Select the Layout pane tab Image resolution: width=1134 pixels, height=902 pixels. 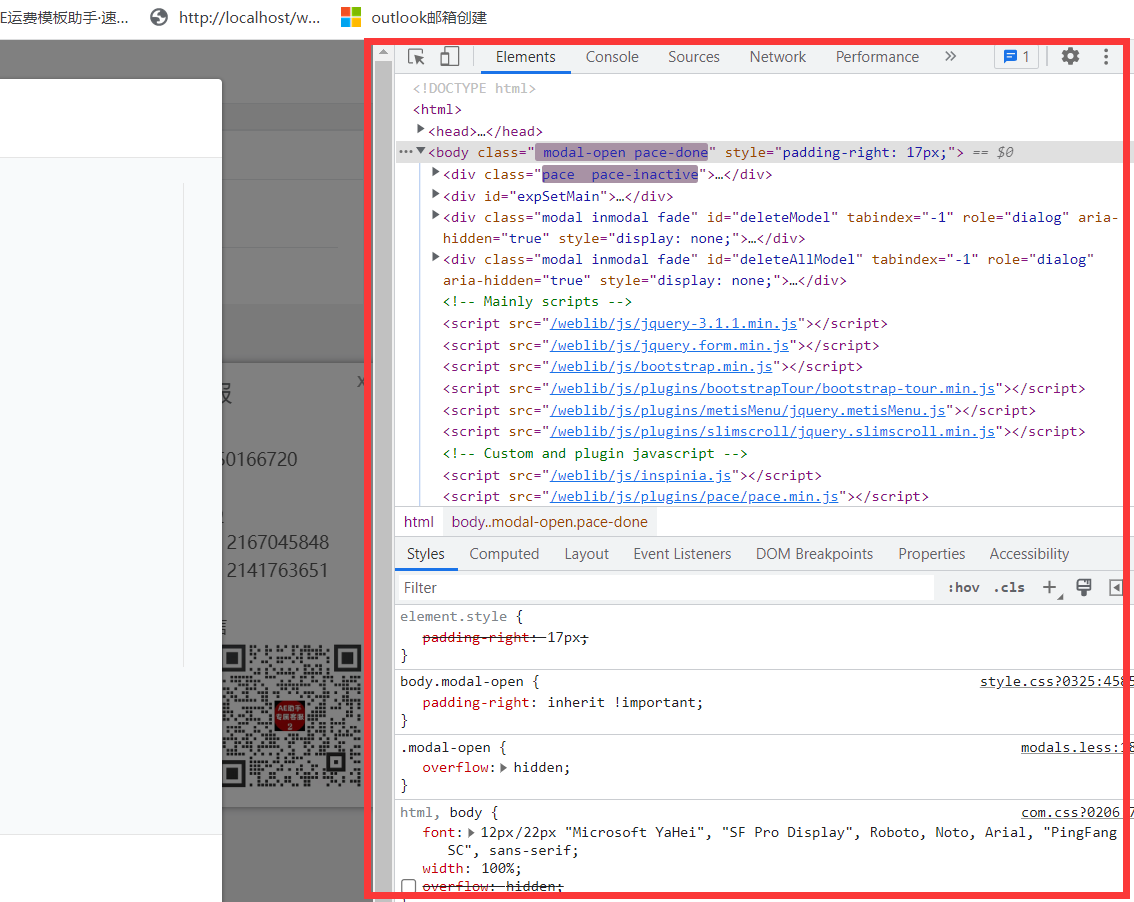tap(587, 554)
